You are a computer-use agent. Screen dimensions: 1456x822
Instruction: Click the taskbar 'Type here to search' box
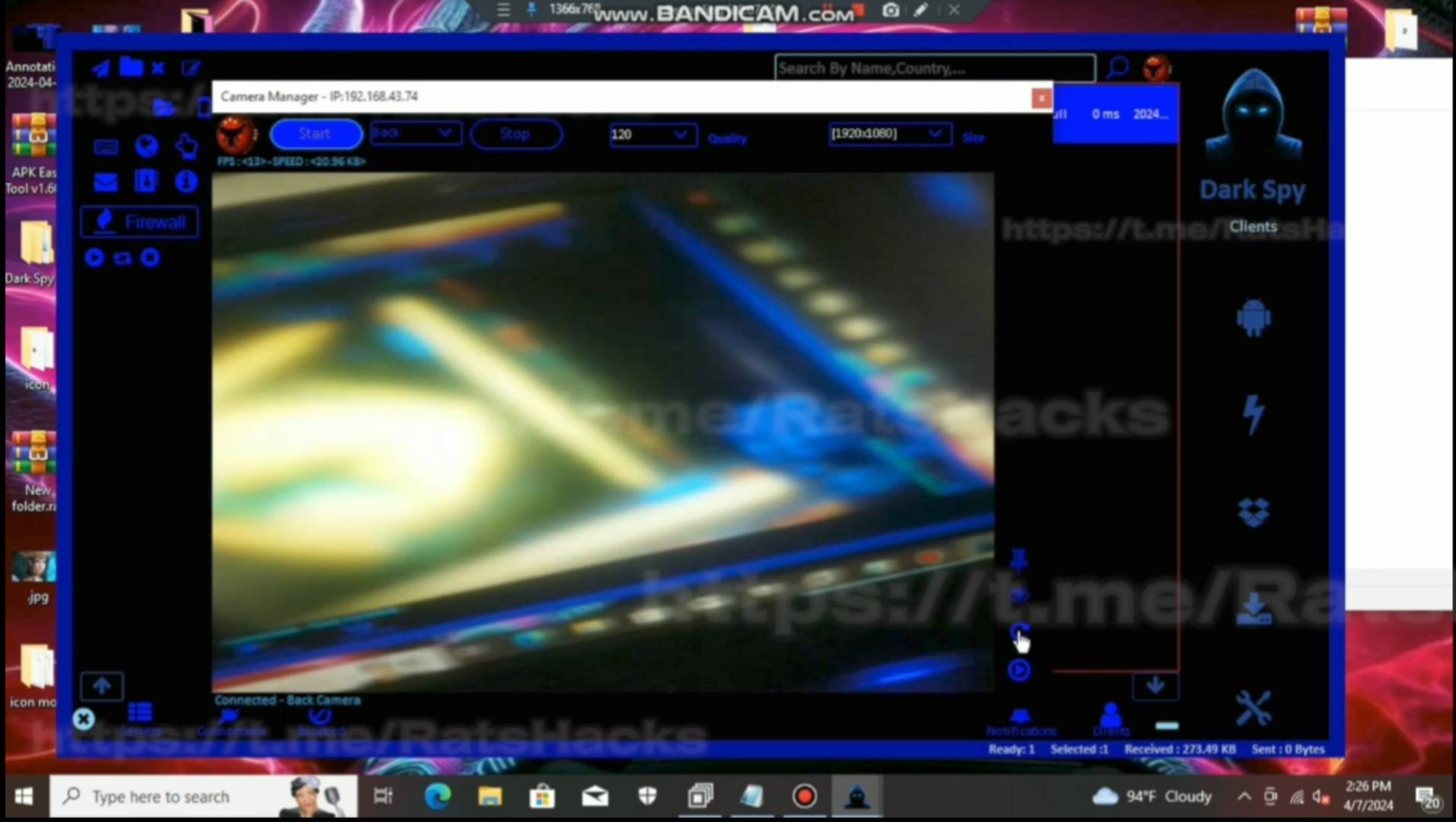(x=203, y=797)
